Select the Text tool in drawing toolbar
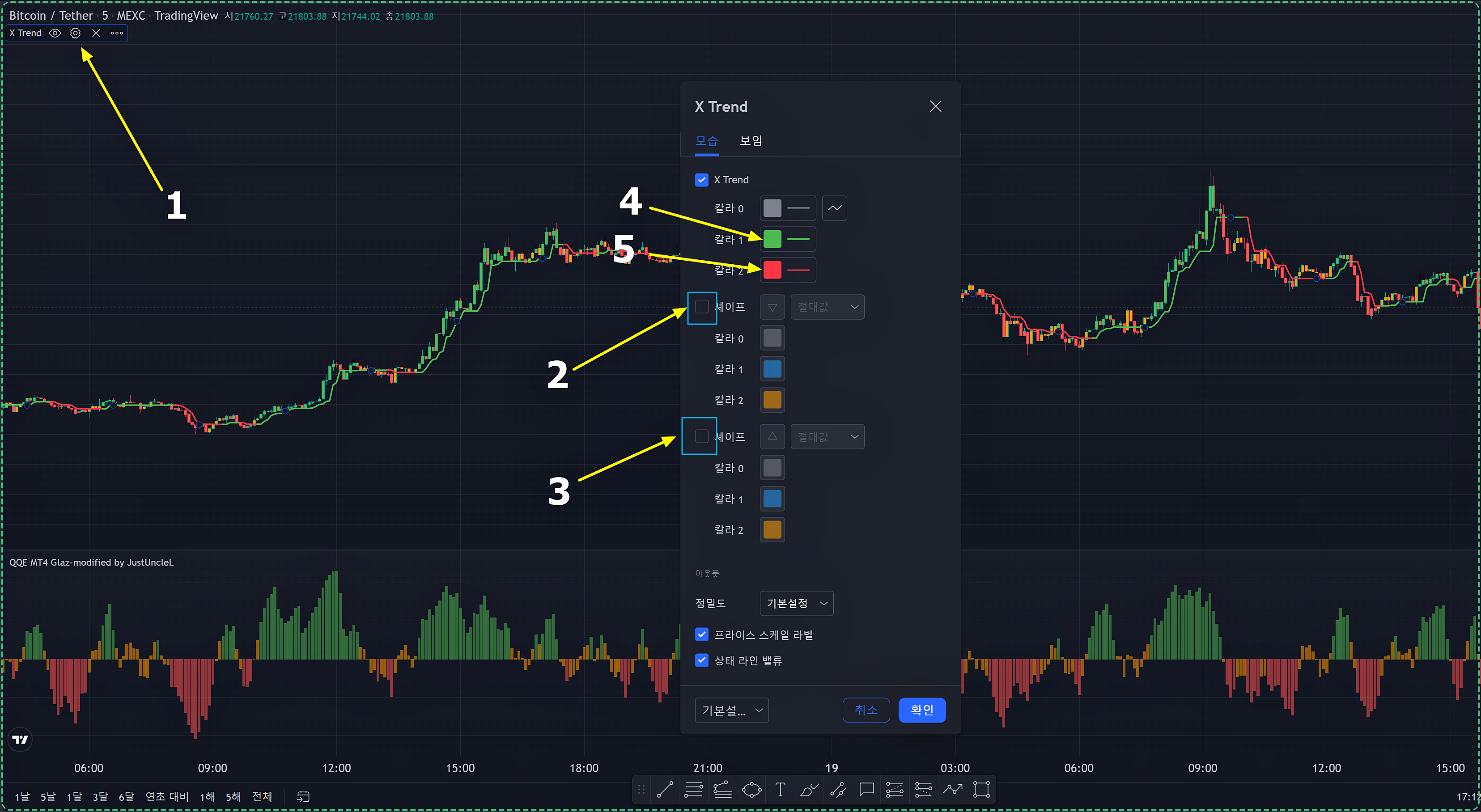Viewport: 1481px width, 812px height. tap(780, 790)
